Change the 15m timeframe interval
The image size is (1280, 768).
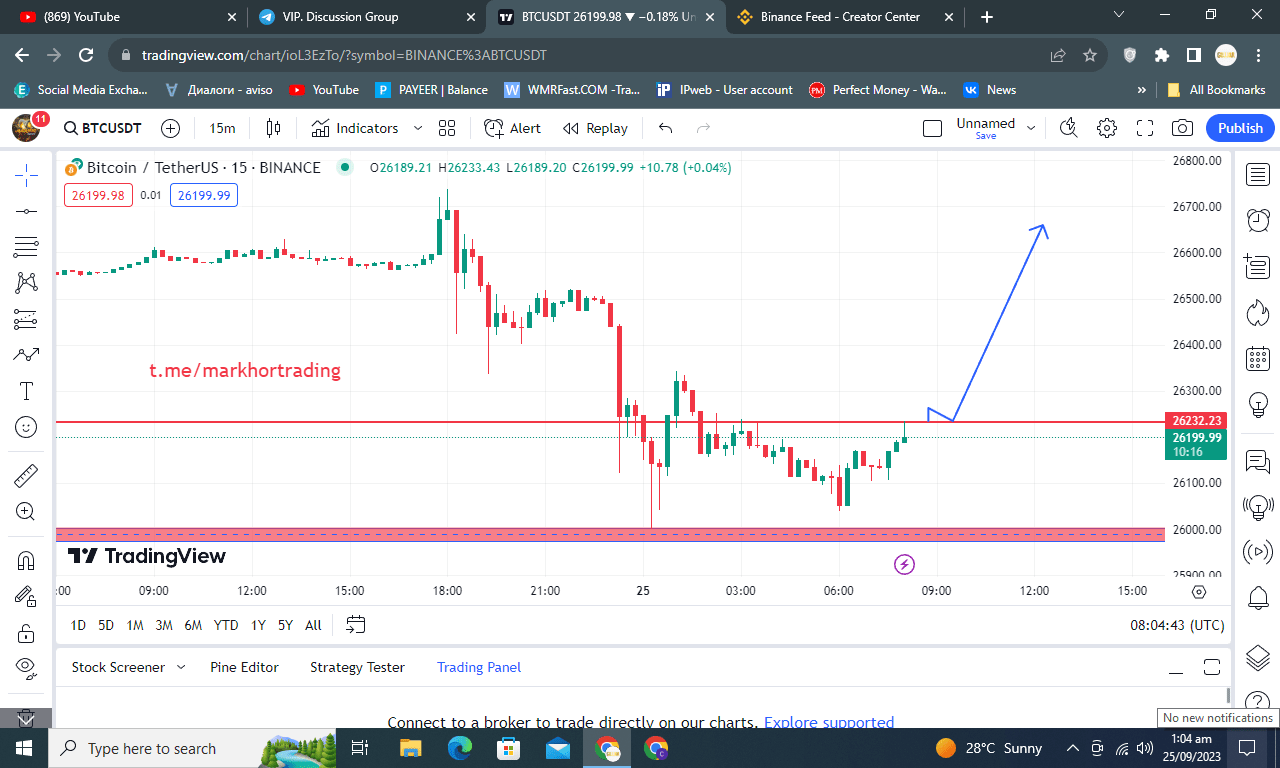222,128
